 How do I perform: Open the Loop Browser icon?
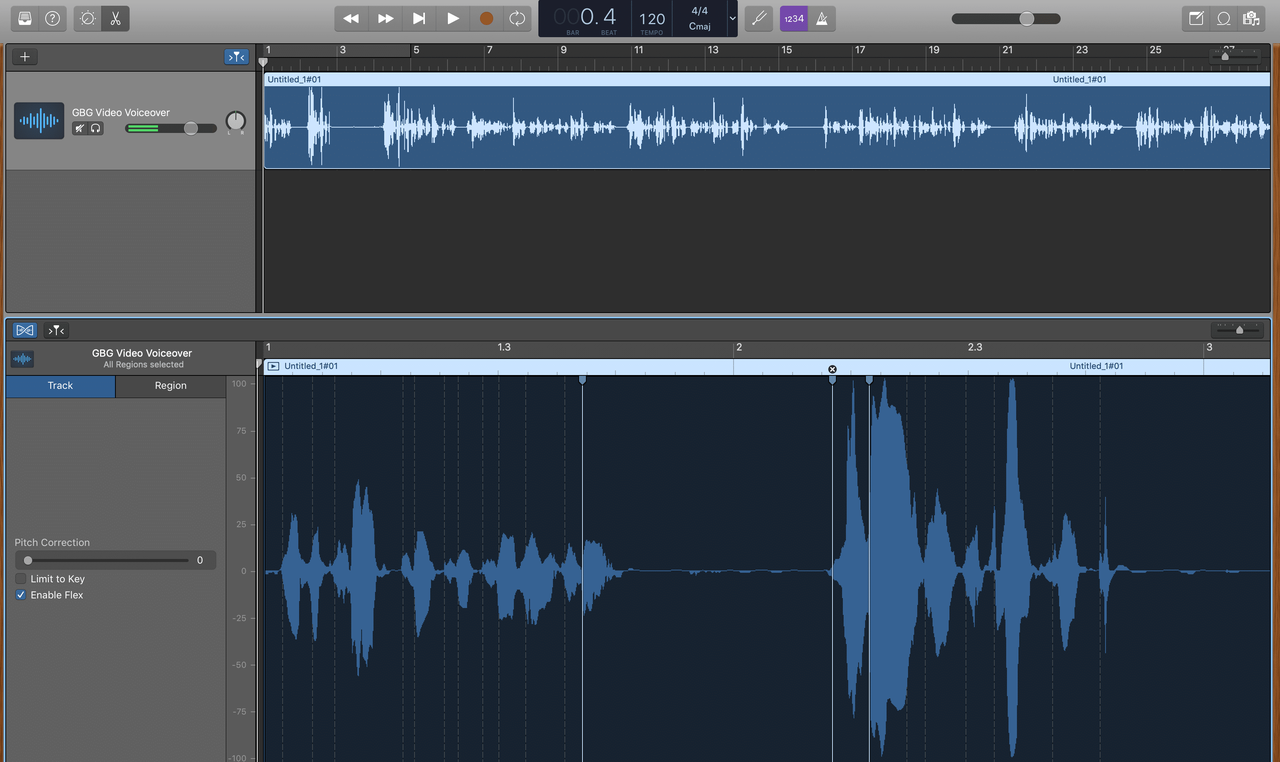(x=1224, y=18)
